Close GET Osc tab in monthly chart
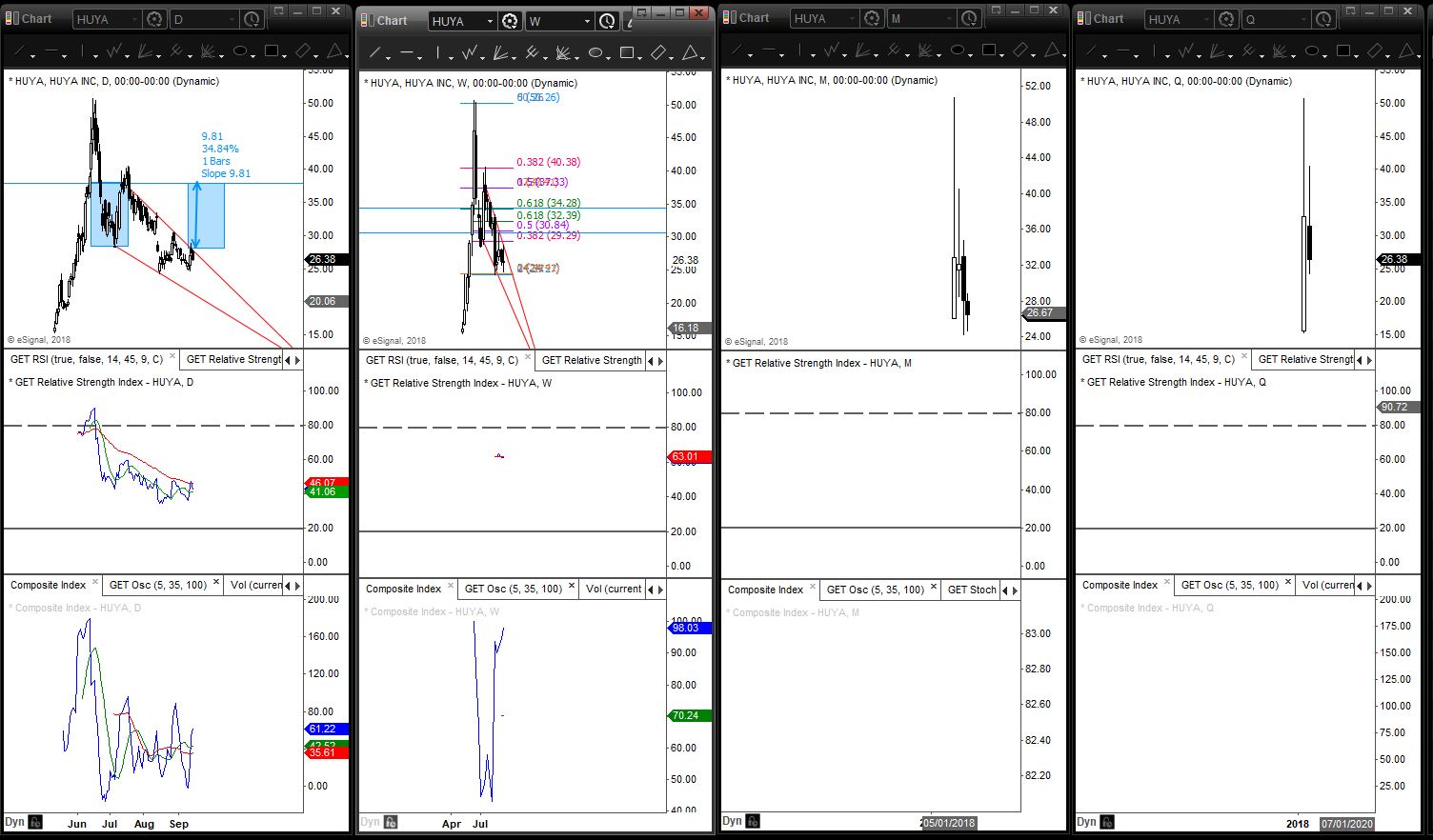1433x840 pixels. point(934,588)
